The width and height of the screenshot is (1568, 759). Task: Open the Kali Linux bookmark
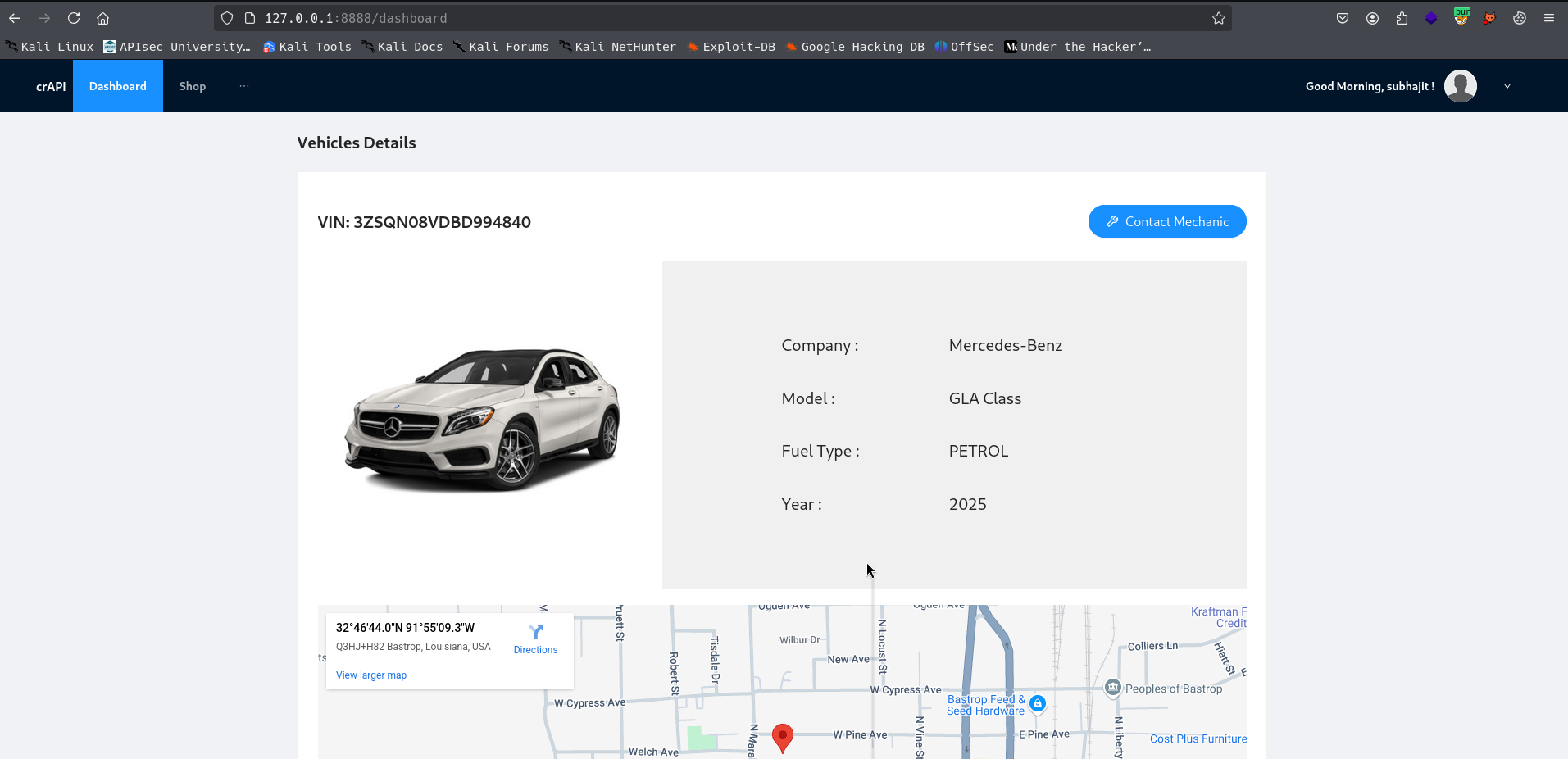tap(50, 47)
